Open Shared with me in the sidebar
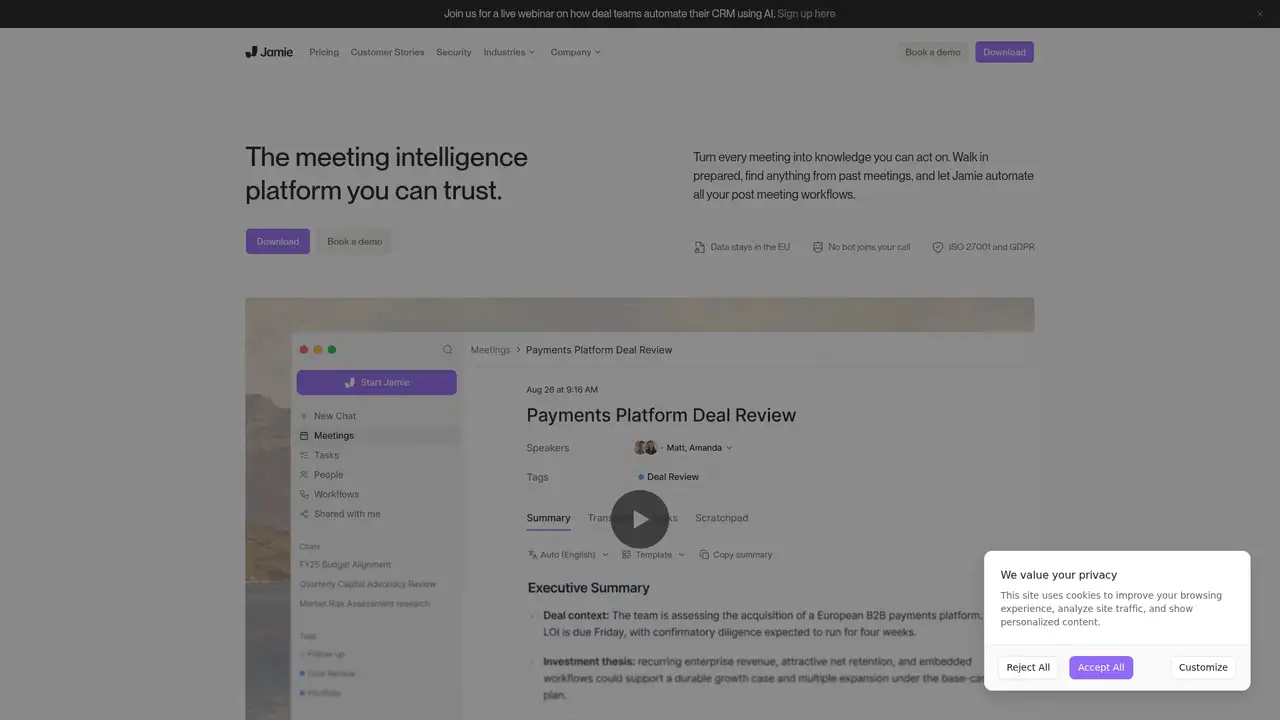 pyautogui.click(x=378, y=514)
